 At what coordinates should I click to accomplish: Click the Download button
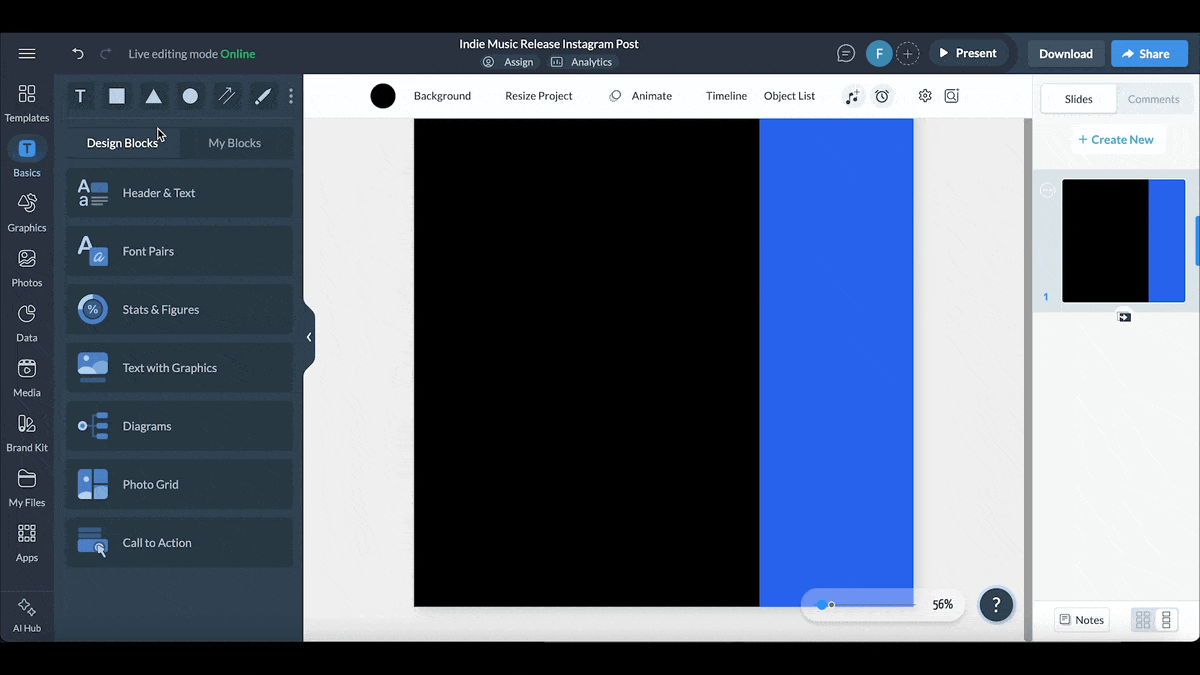pyautogui.click(x=1065, y=53)
